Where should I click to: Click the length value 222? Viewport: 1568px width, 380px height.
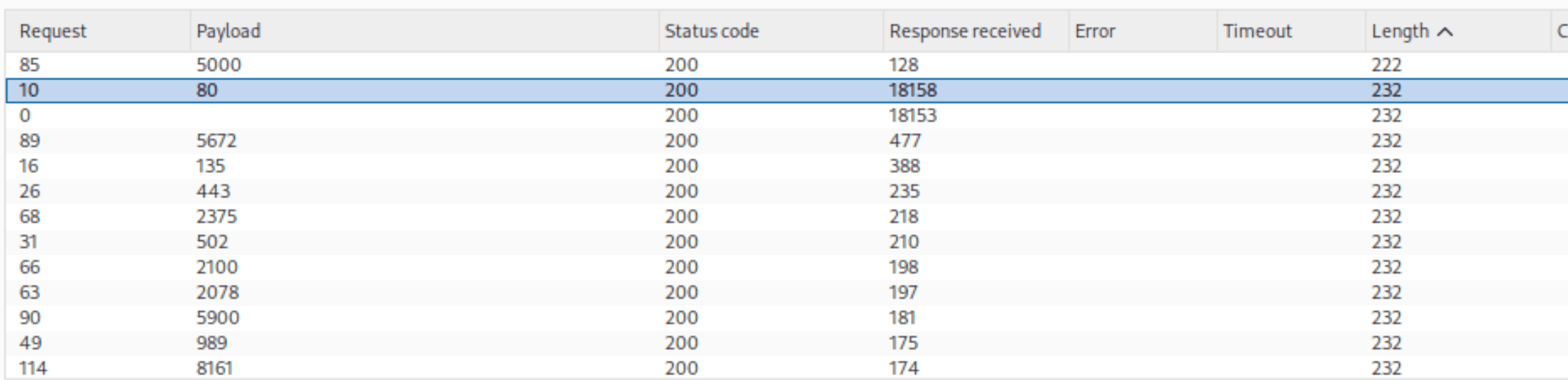click(1386, 65)
